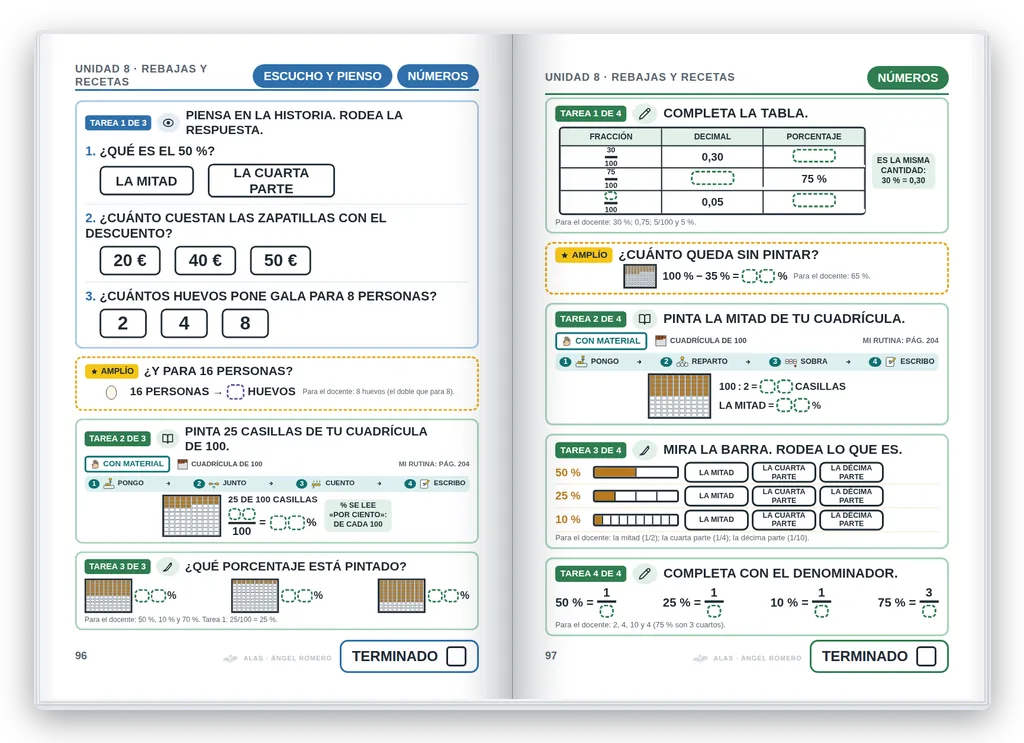Viewport: 1024px width, 743px height.
Task: Click the grid icon beside CUADRÍCULA DE 100, page 97
Action: pyautogui.click(x=661, y=341)
